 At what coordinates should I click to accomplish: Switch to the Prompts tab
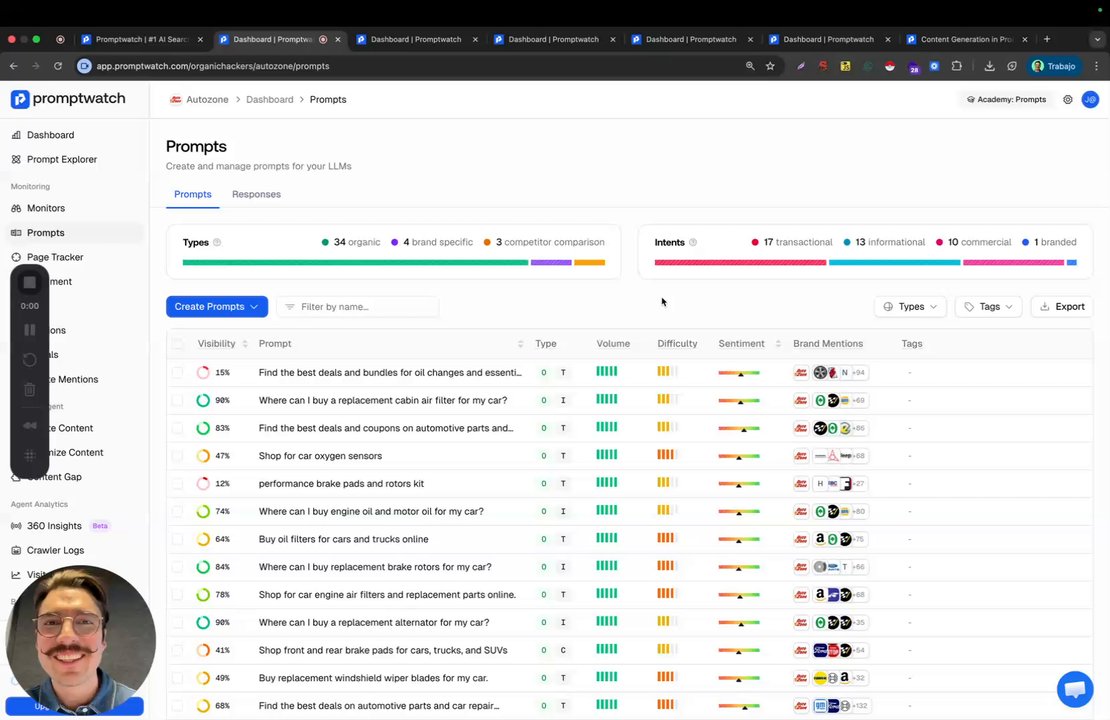click(193, 194)
